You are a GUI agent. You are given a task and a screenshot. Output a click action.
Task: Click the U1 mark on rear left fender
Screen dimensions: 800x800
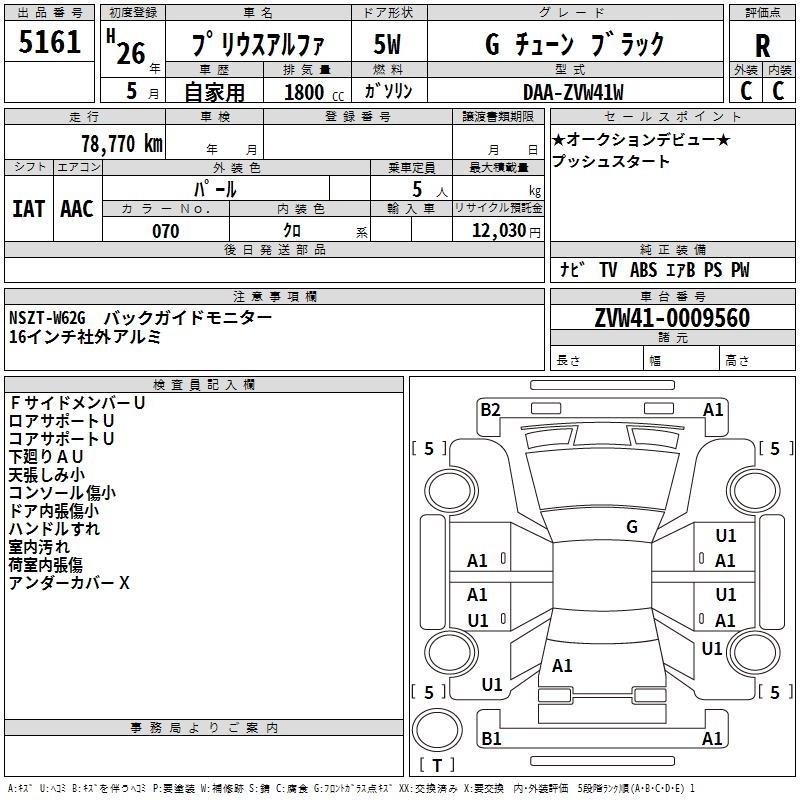(x=492, y=685)
